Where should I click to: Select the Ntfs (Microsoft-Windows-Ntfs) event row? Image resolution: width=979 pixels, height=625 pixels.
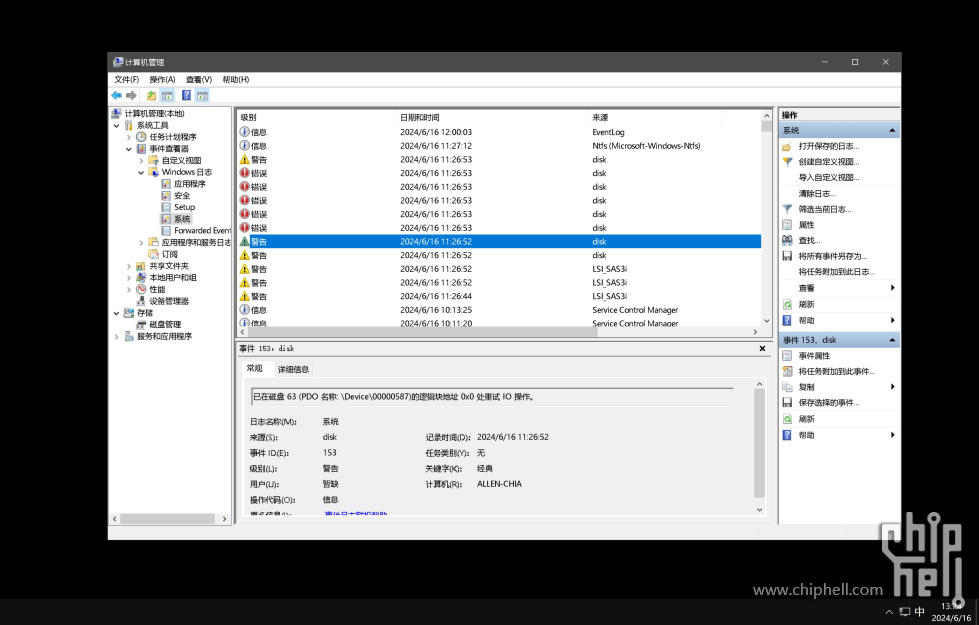tap(499, 145)
